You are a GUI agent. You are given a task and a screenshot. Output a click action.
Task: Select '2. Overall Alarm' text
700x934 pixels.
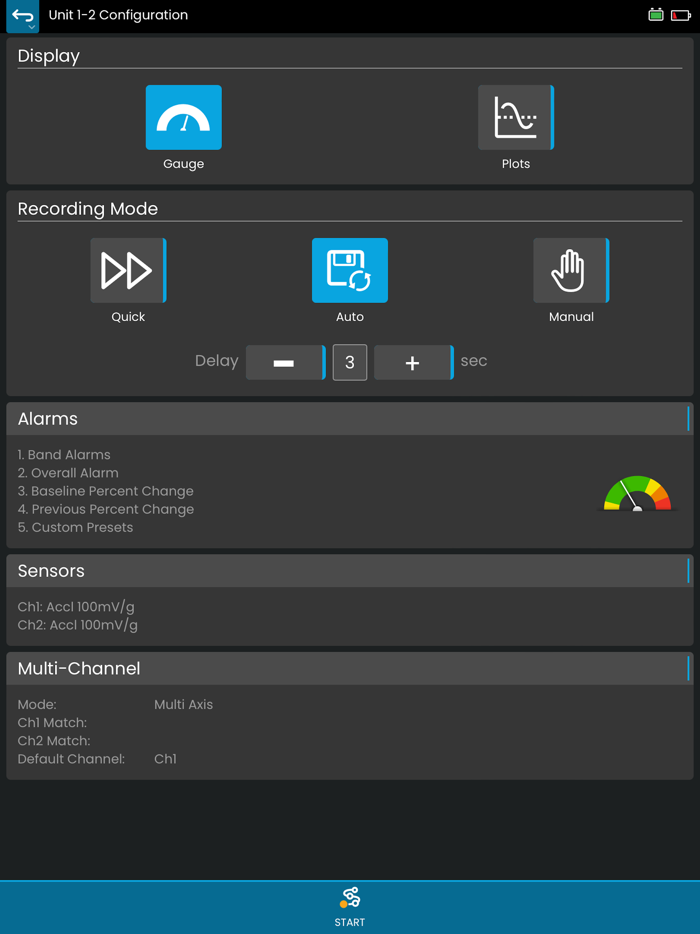(68, 473)
